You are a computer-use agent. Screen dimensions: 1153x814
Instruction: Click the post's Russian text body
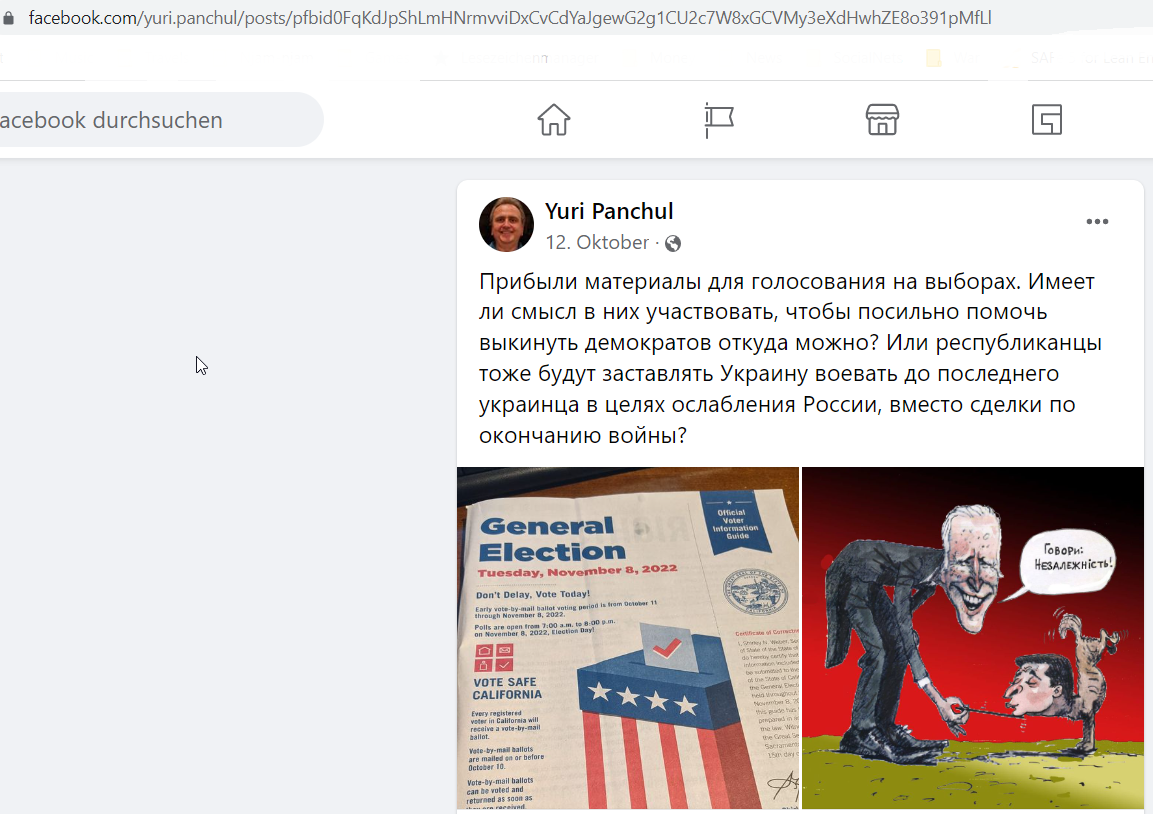click(790, 358)
